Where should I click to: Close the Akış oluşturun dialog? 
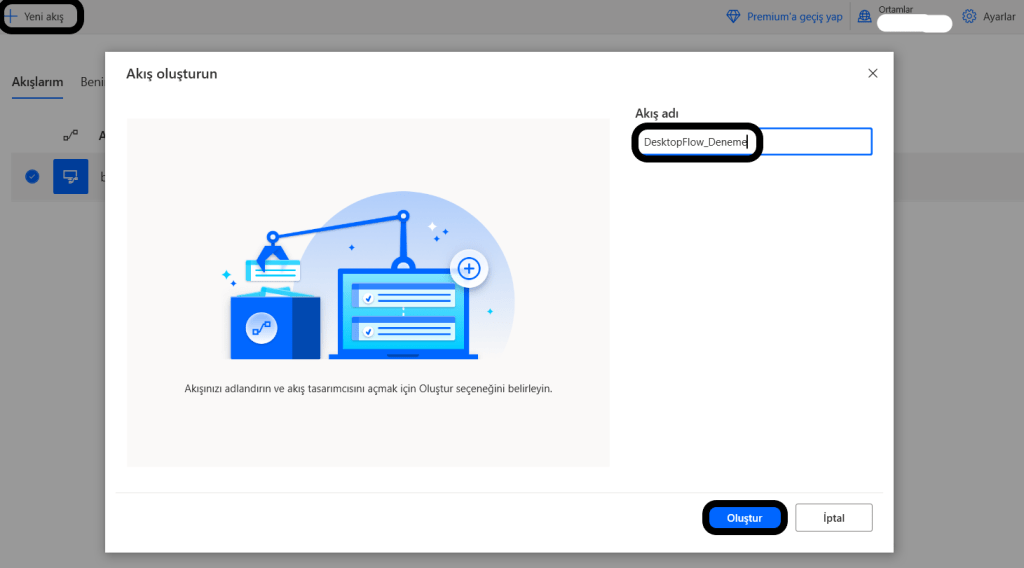[x=872, y=73]
